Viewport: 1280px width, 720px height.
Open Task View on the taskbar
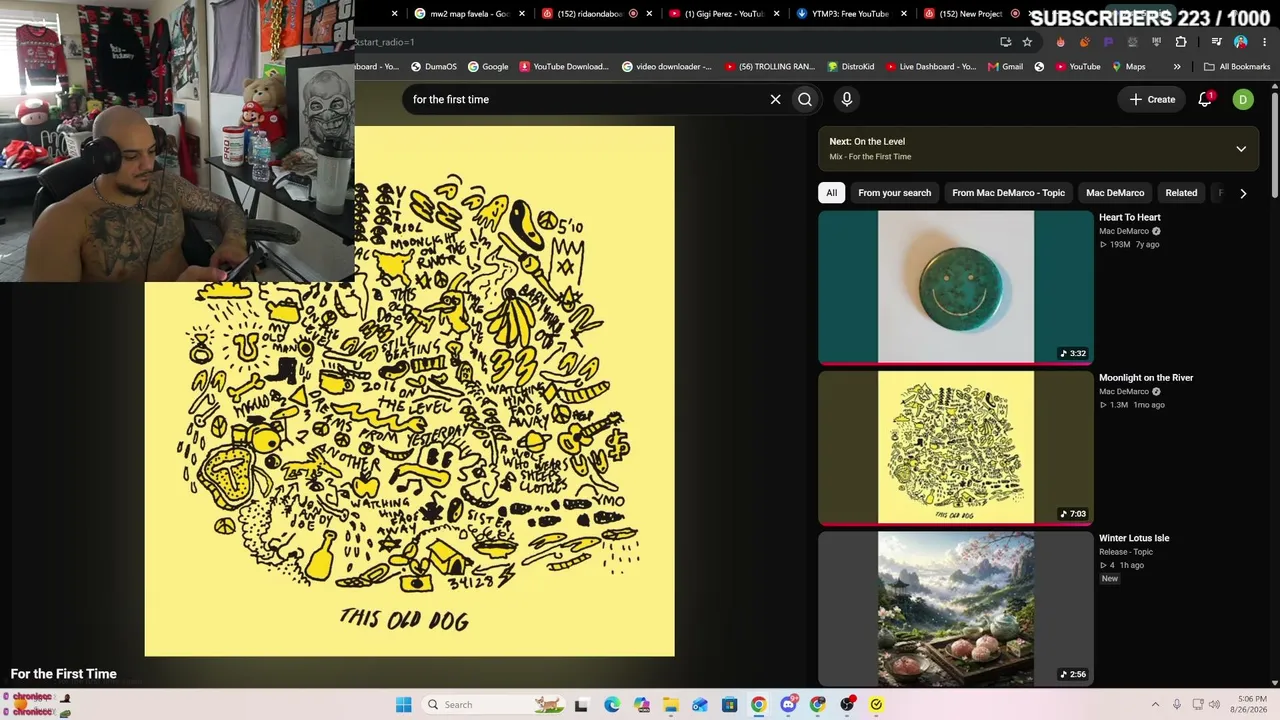[581, 705]
